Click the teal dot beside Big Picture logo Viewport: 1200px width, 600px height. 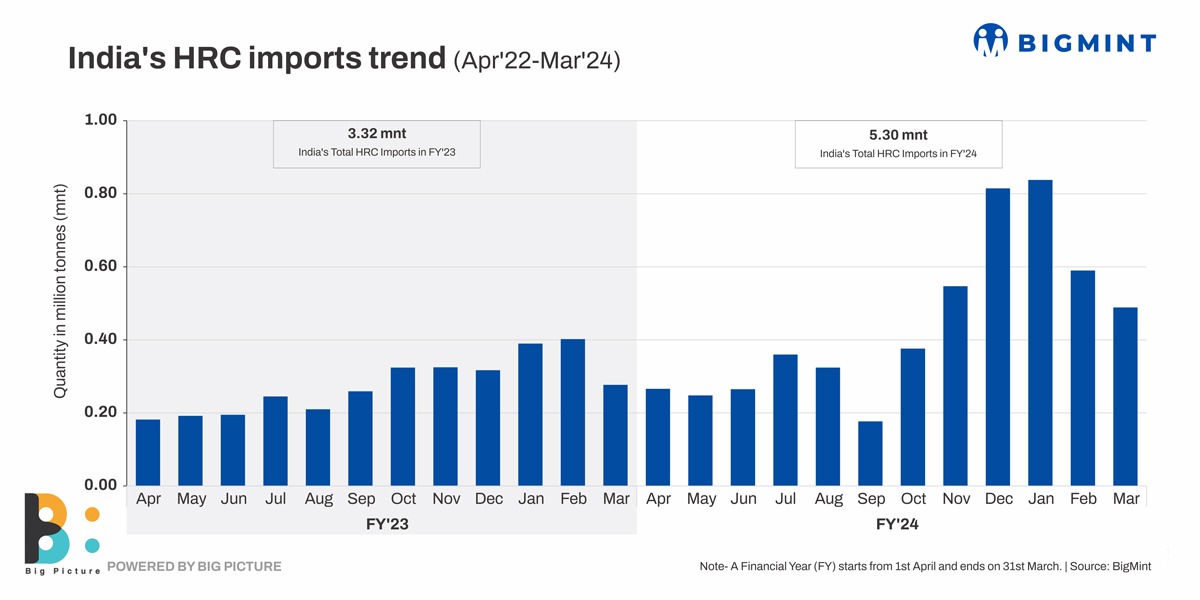tap(92, 546)
